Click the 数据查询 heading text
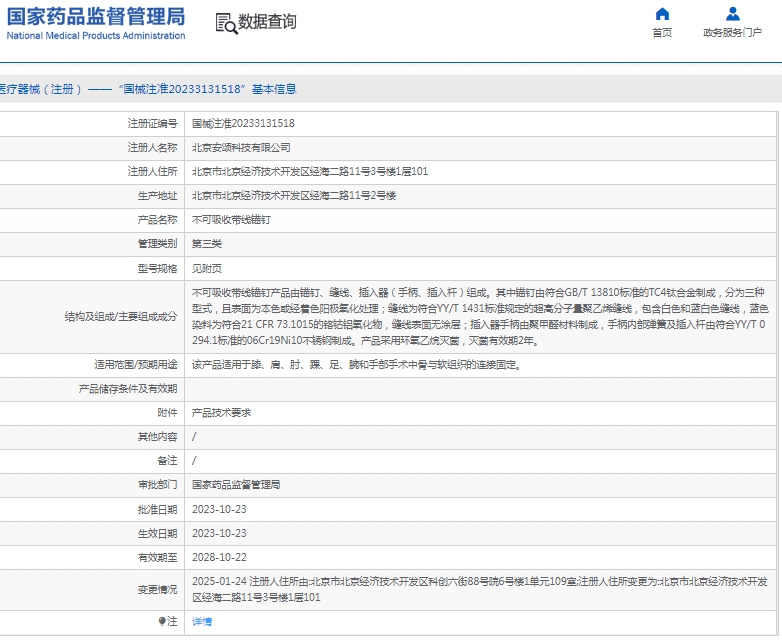 click(267, 22)
